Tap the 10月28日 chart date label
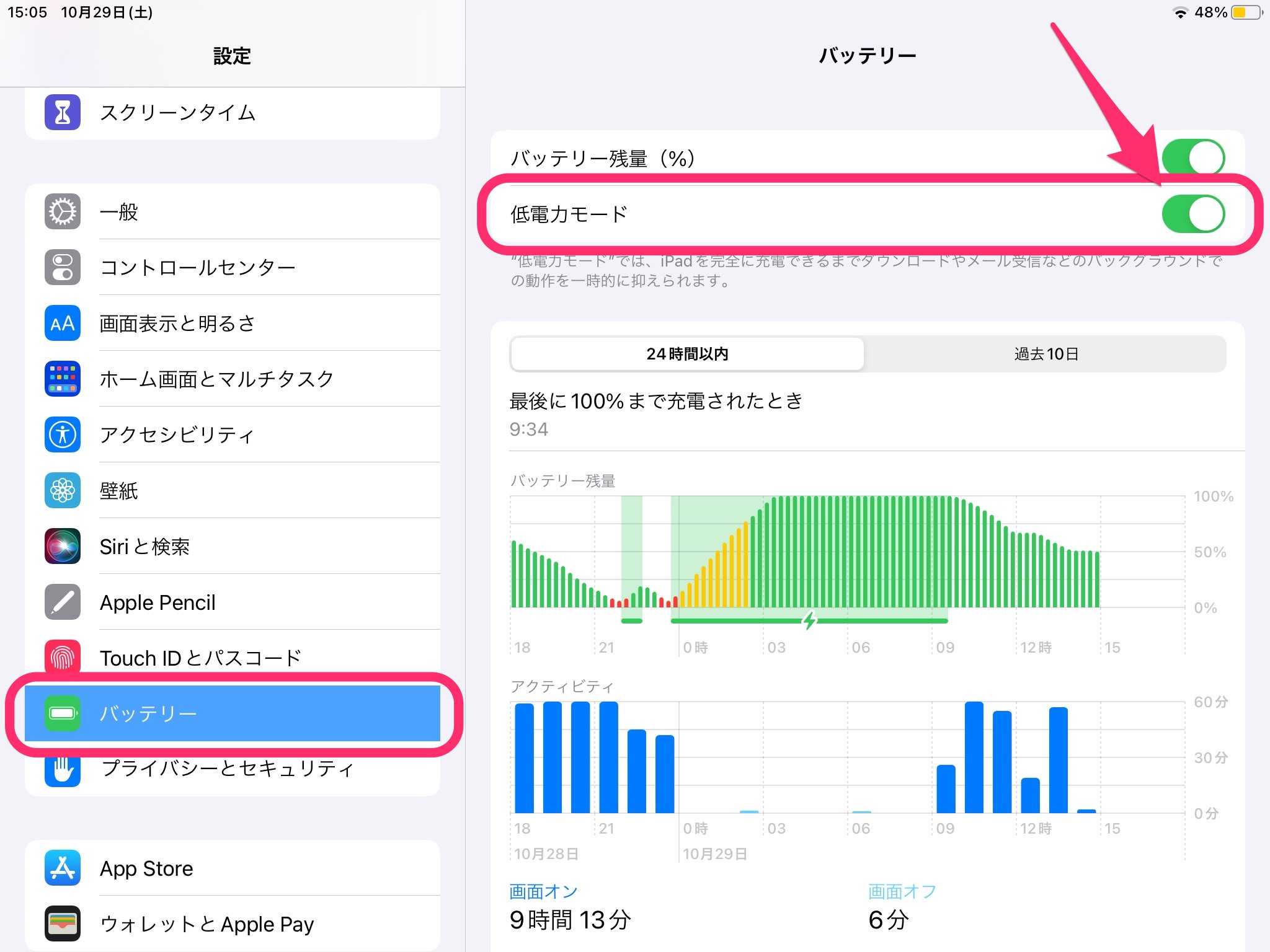Viewport: 1270px width, 952px height. point(546,854)
